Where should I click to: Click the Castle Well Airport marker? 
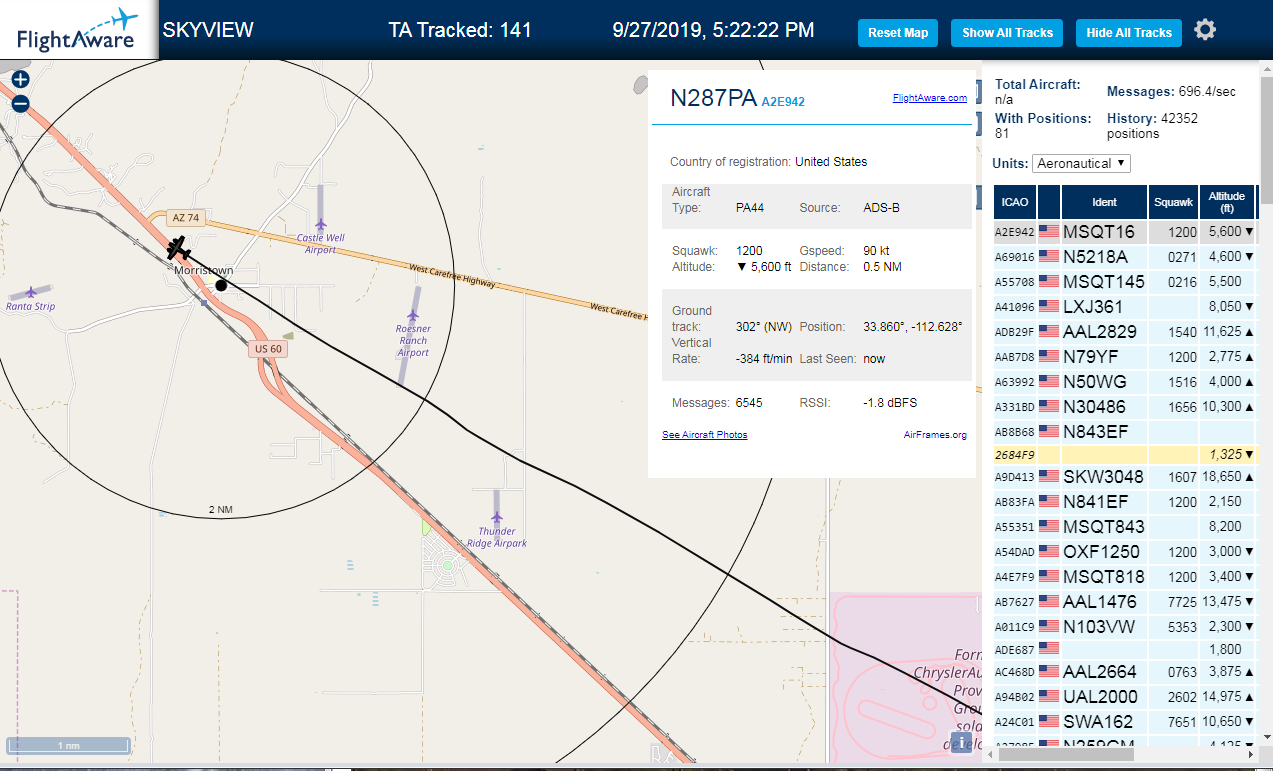click(x=320, y=225)
